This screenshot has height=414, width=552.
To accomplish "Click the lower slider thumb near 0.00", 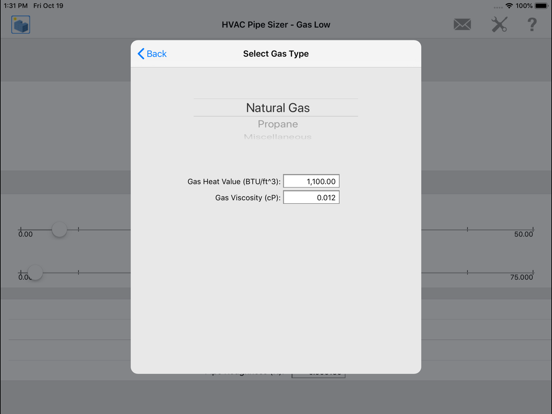I will pyautogui.click(x=35, y=272).
